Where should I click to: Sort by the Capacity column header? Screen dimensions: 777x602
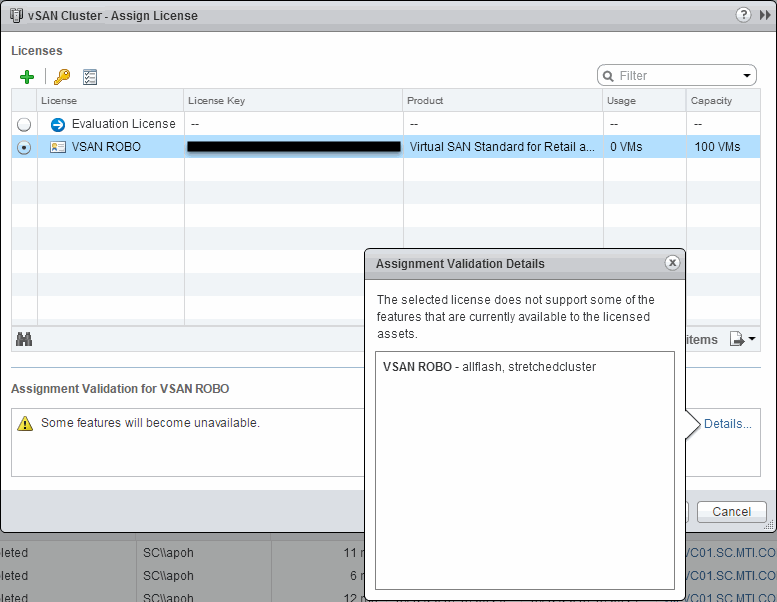coord(711,101)
